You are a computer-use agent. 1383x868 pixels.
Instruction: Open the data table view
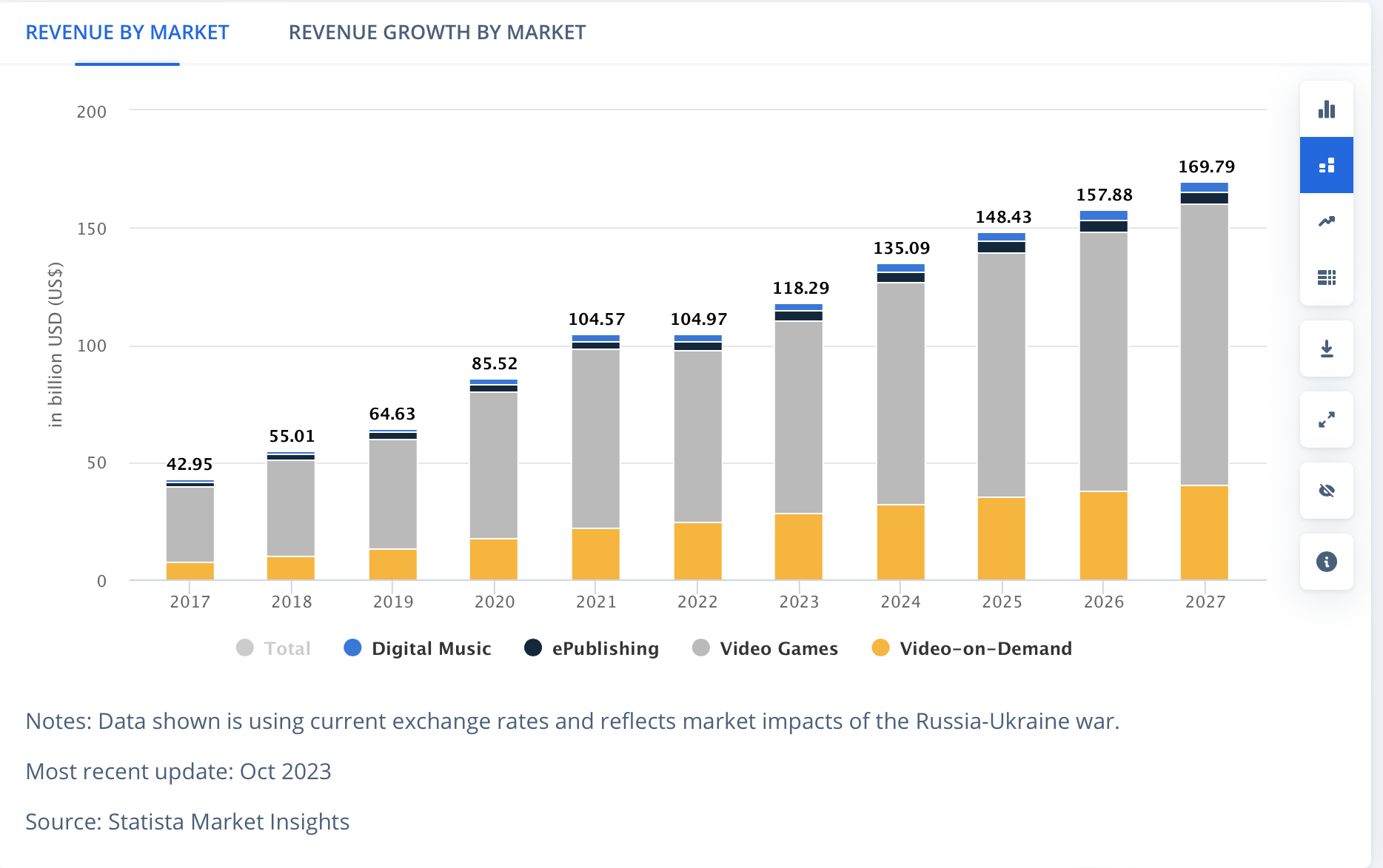[x=1326, y=277]
